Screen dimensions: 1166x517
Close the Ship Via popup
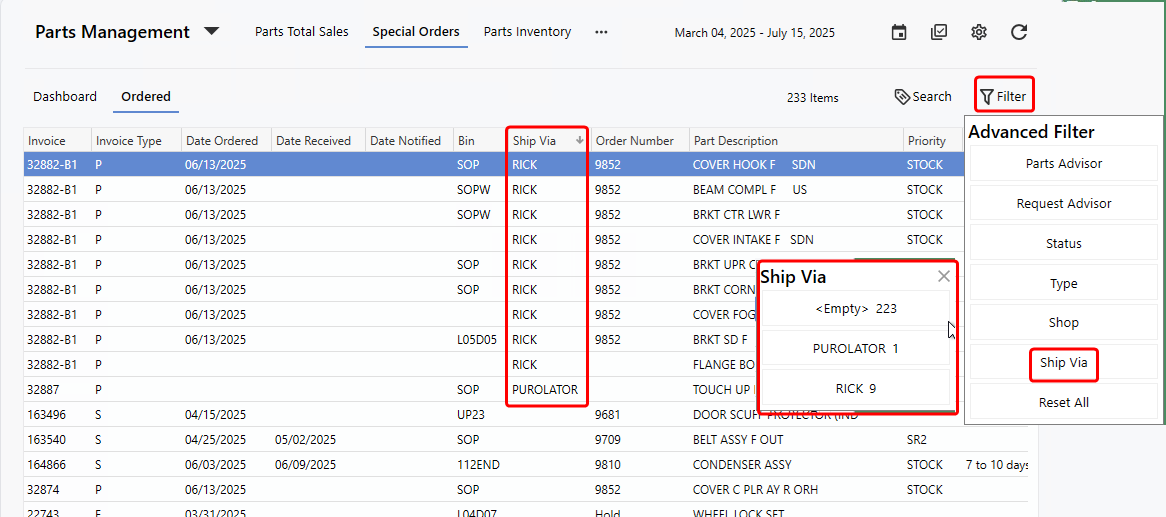[944, 276]
